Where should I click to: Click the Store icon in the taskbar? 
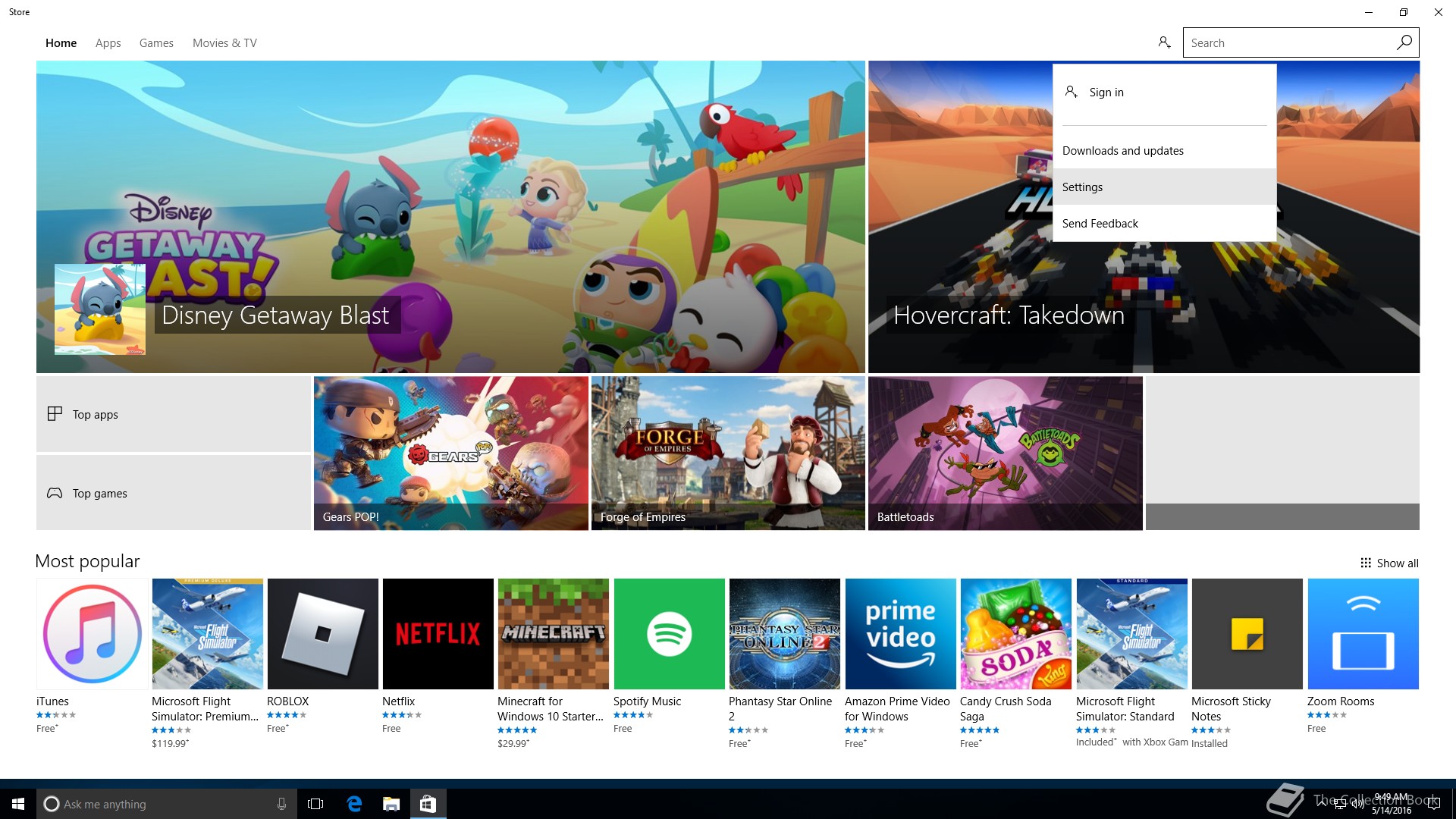tap(428, 804)
